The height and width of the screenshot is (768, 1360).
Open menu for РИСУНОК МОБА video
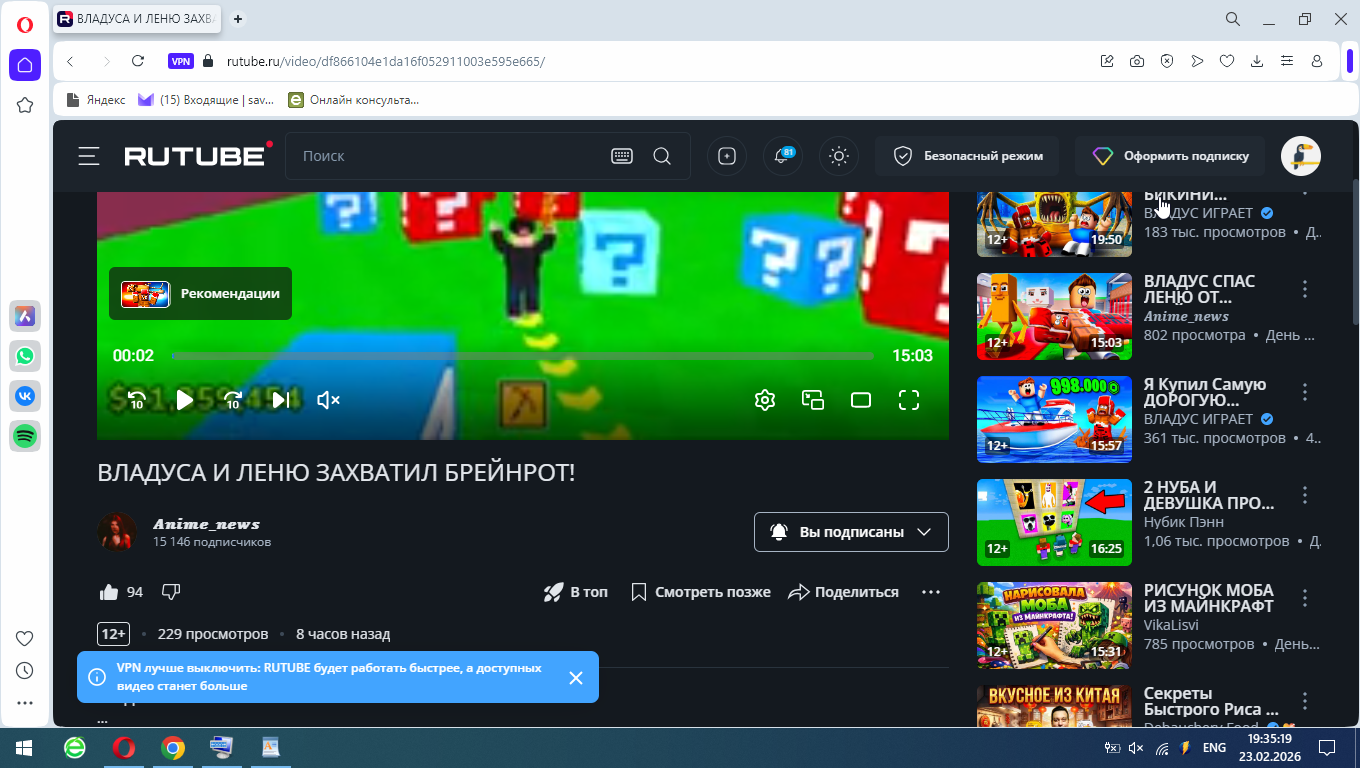point(1305,598)
